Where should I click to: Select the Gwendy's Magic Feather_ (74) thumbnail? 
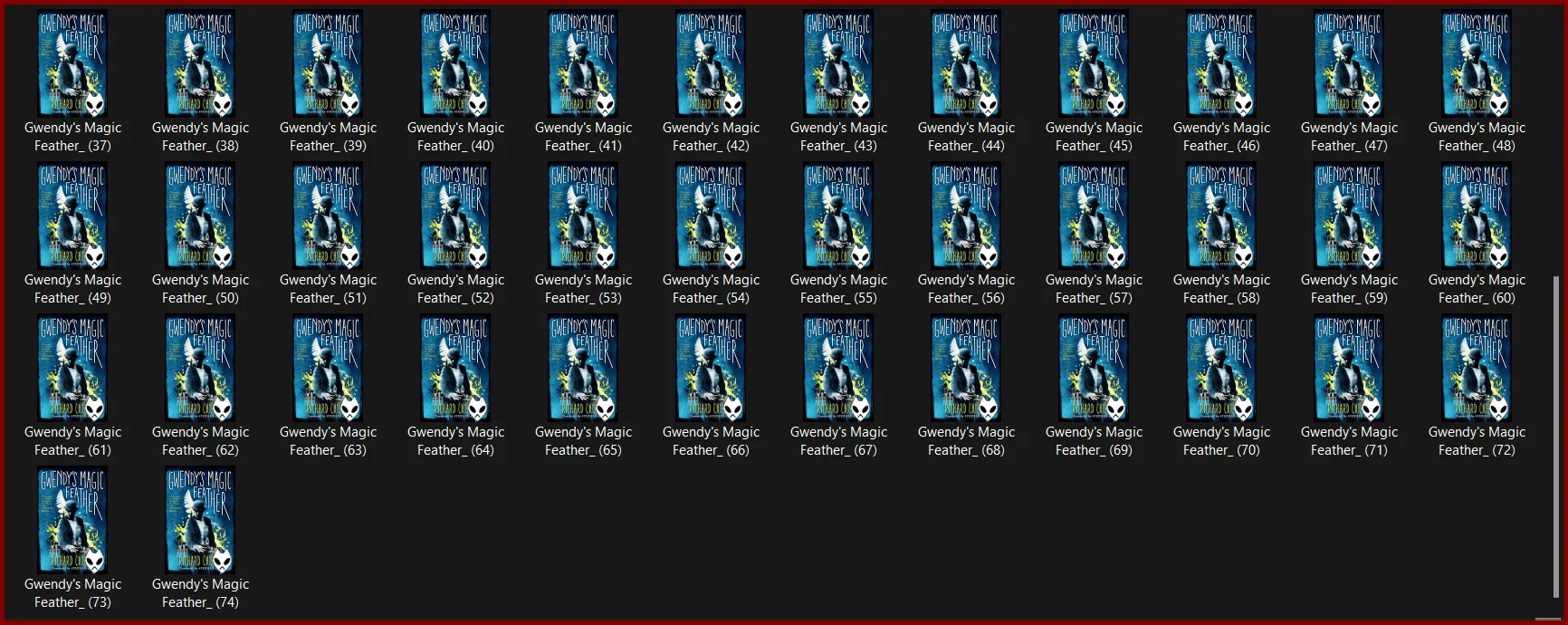click(x=200, y=520)
